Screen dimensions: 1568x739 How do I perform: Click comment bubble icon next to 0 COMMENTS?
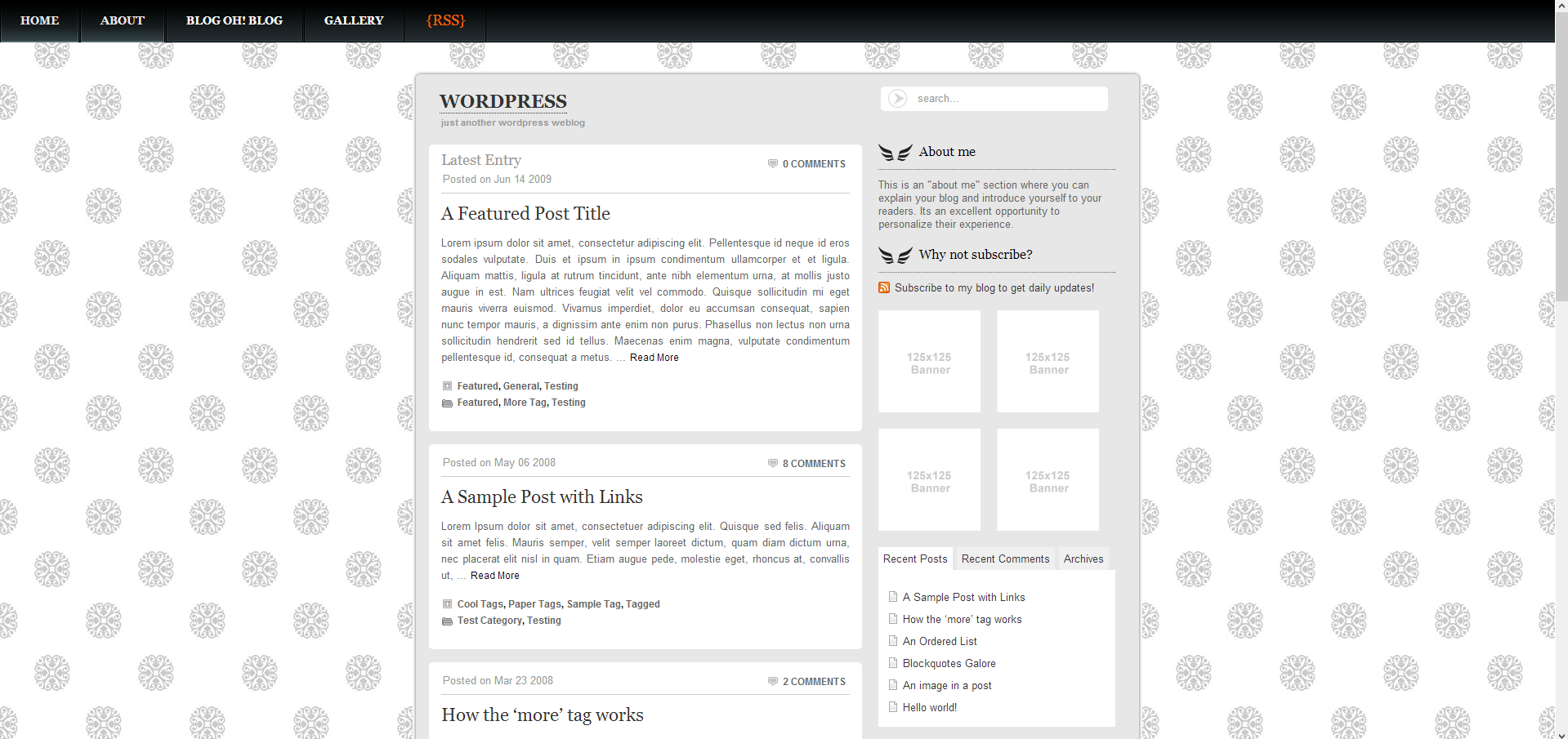click(x=773, y=163)
